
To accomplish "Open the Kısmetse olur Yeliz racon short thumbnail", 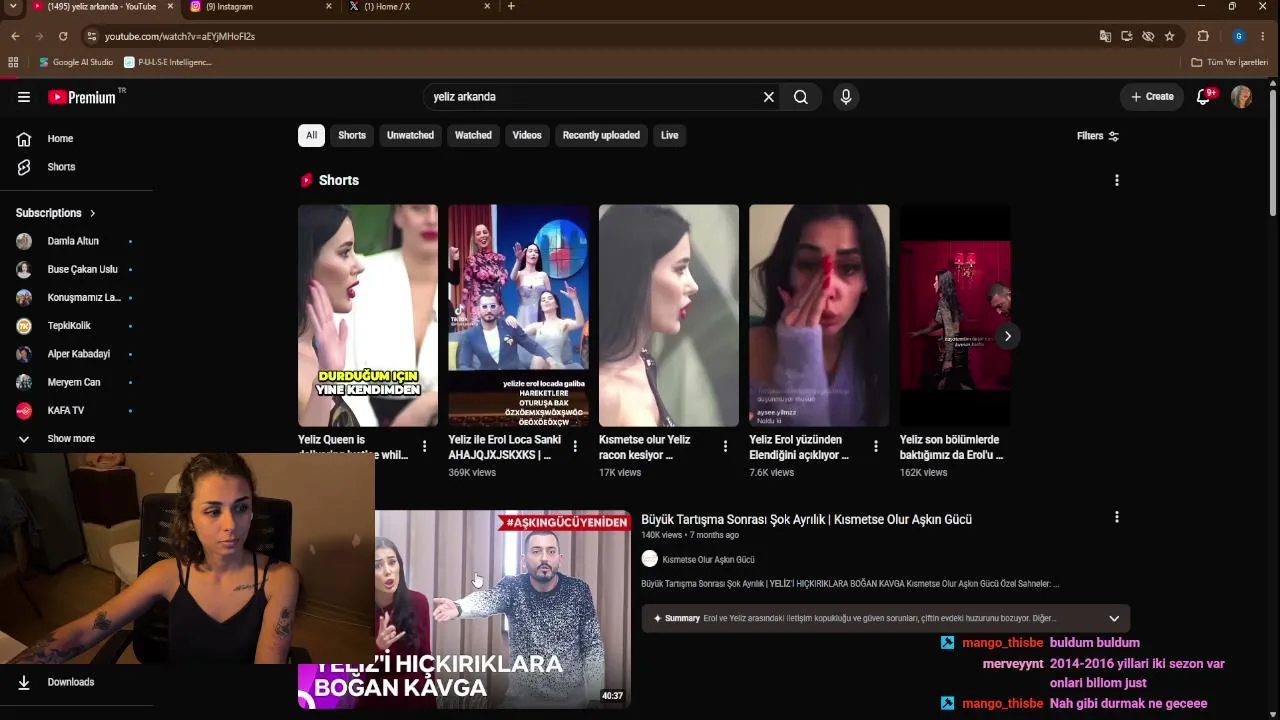I will [669, 316].
